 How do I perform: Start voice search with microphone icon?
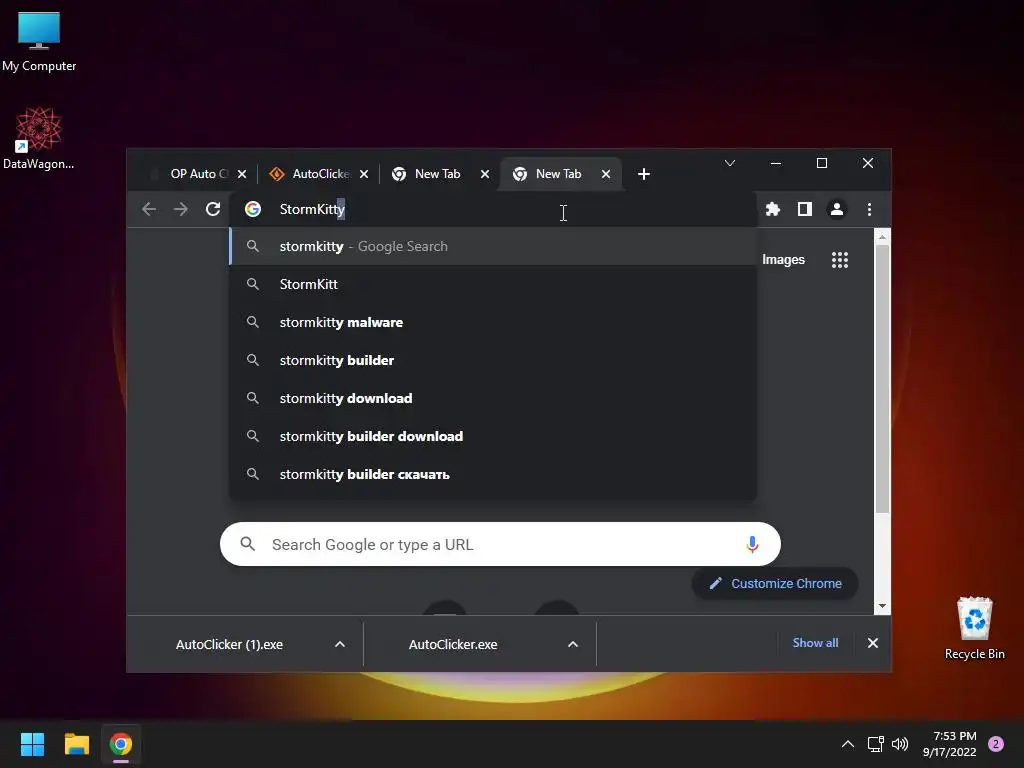pyautogui.click(x=752, y=544)
